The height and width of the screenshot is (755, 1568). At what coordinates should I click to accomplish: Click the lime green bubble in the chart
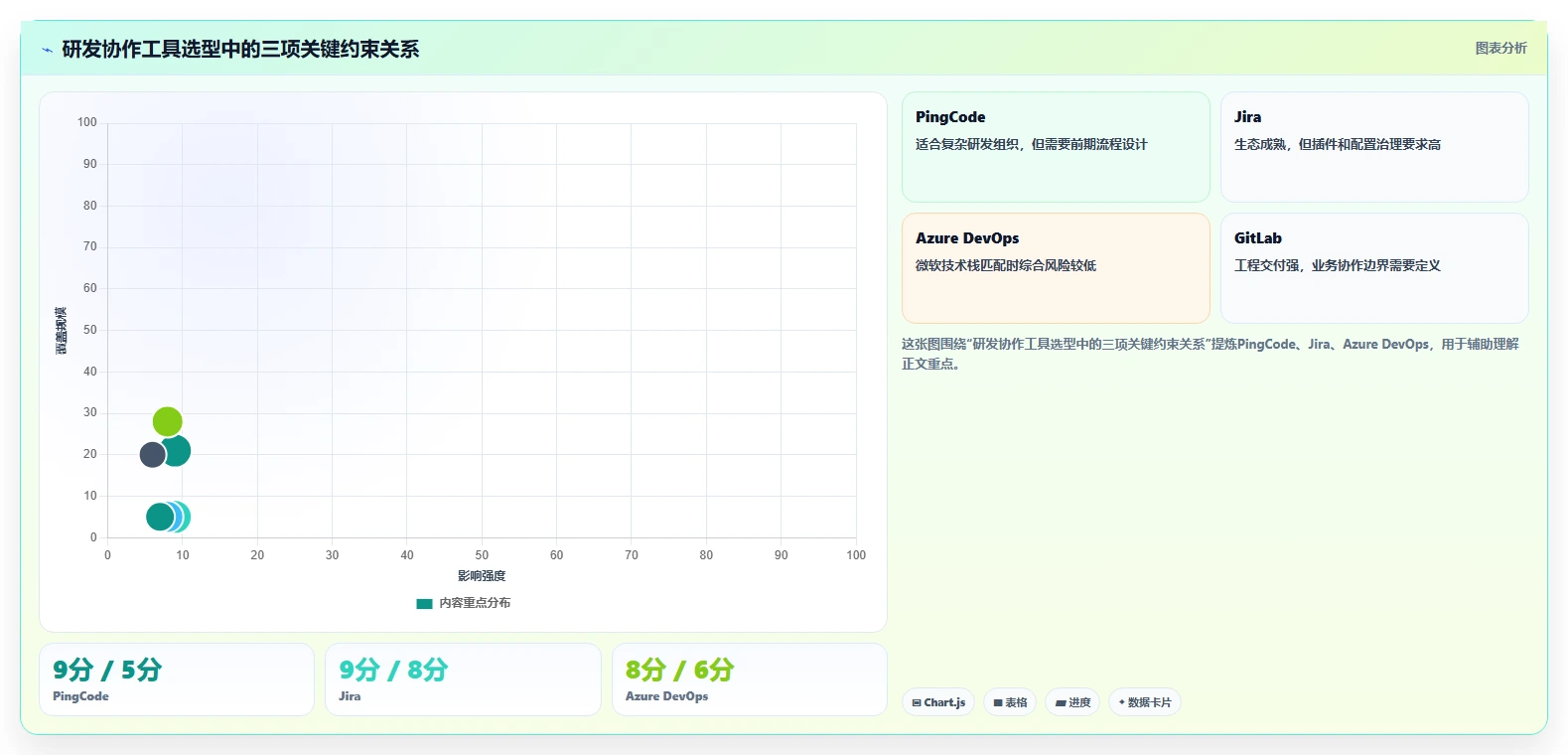tap(167, 422)
